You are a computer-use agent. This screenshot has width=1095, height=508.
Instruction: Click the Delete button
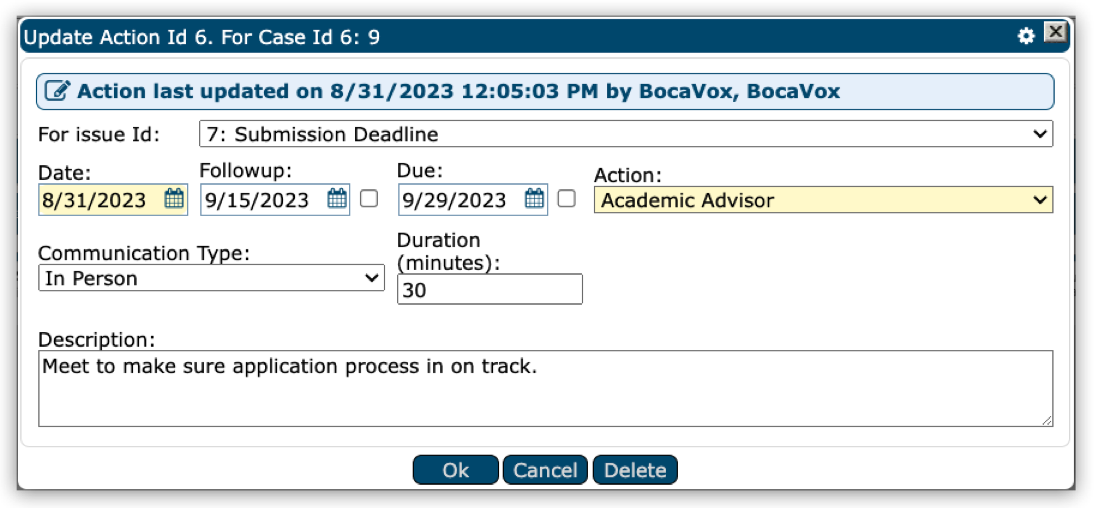[635, 470]
